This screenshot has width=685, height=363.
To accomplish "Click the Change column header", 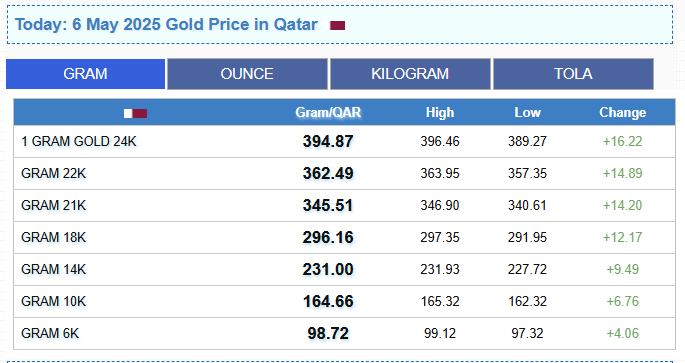I will [x=623, y=113].
